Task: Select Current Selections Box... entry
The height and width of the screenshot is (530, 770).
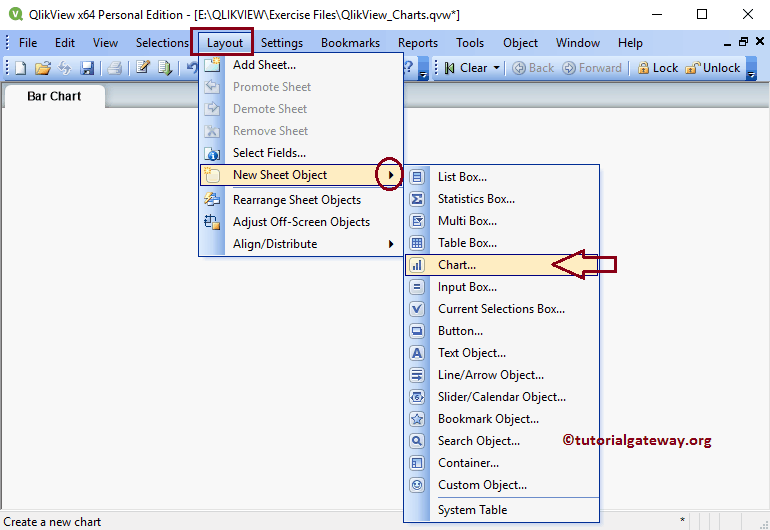Action: (501, 309)
